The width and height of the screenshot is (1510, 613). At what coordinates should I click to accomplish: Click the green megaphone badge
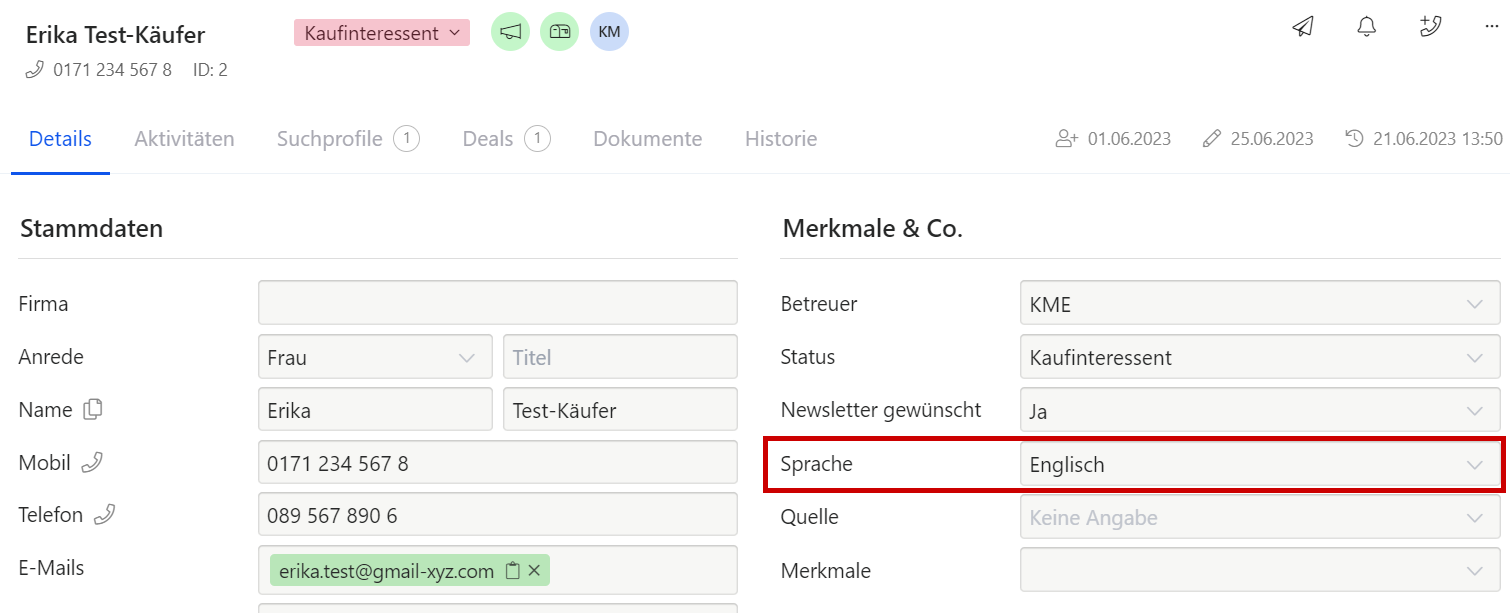510,32
